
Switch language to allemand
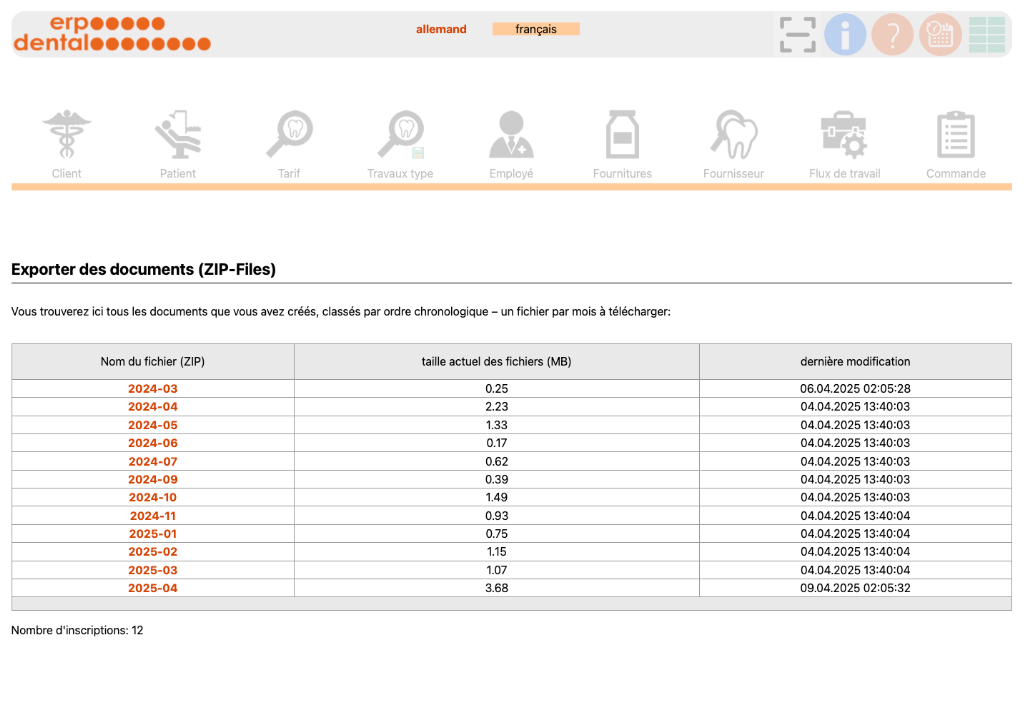tap(441, 29)
